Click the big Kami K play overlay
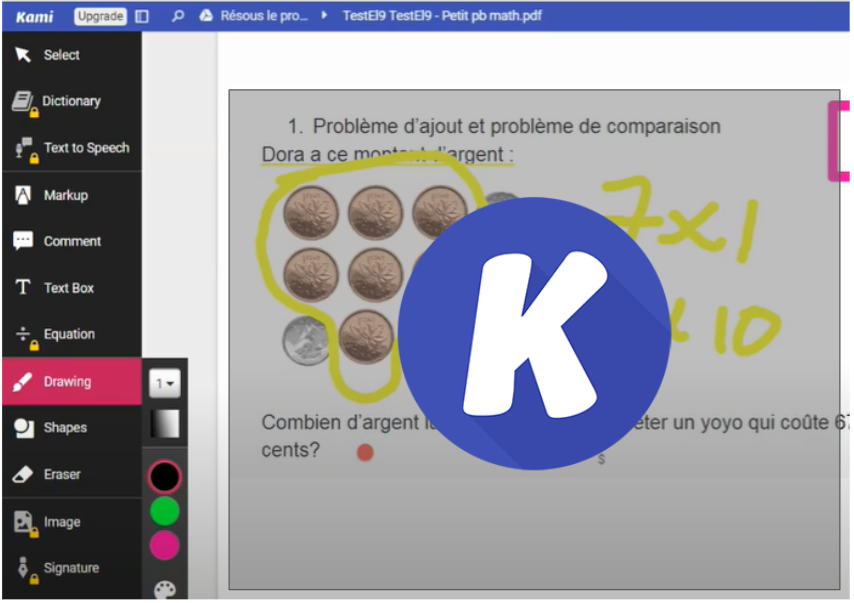Screen dimensions: 854x603 534,333
